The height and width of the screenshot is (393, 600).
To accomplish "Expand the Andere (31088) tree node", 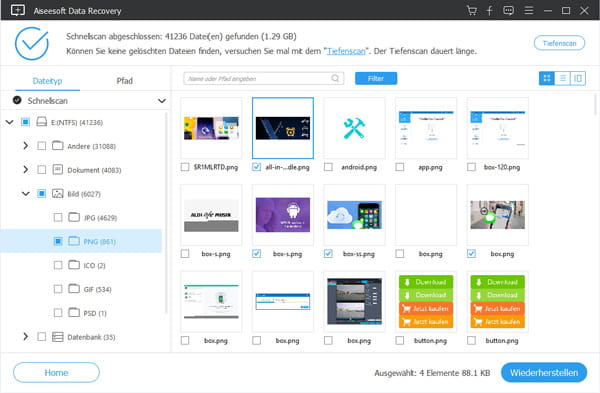I will tap(26, 146).
